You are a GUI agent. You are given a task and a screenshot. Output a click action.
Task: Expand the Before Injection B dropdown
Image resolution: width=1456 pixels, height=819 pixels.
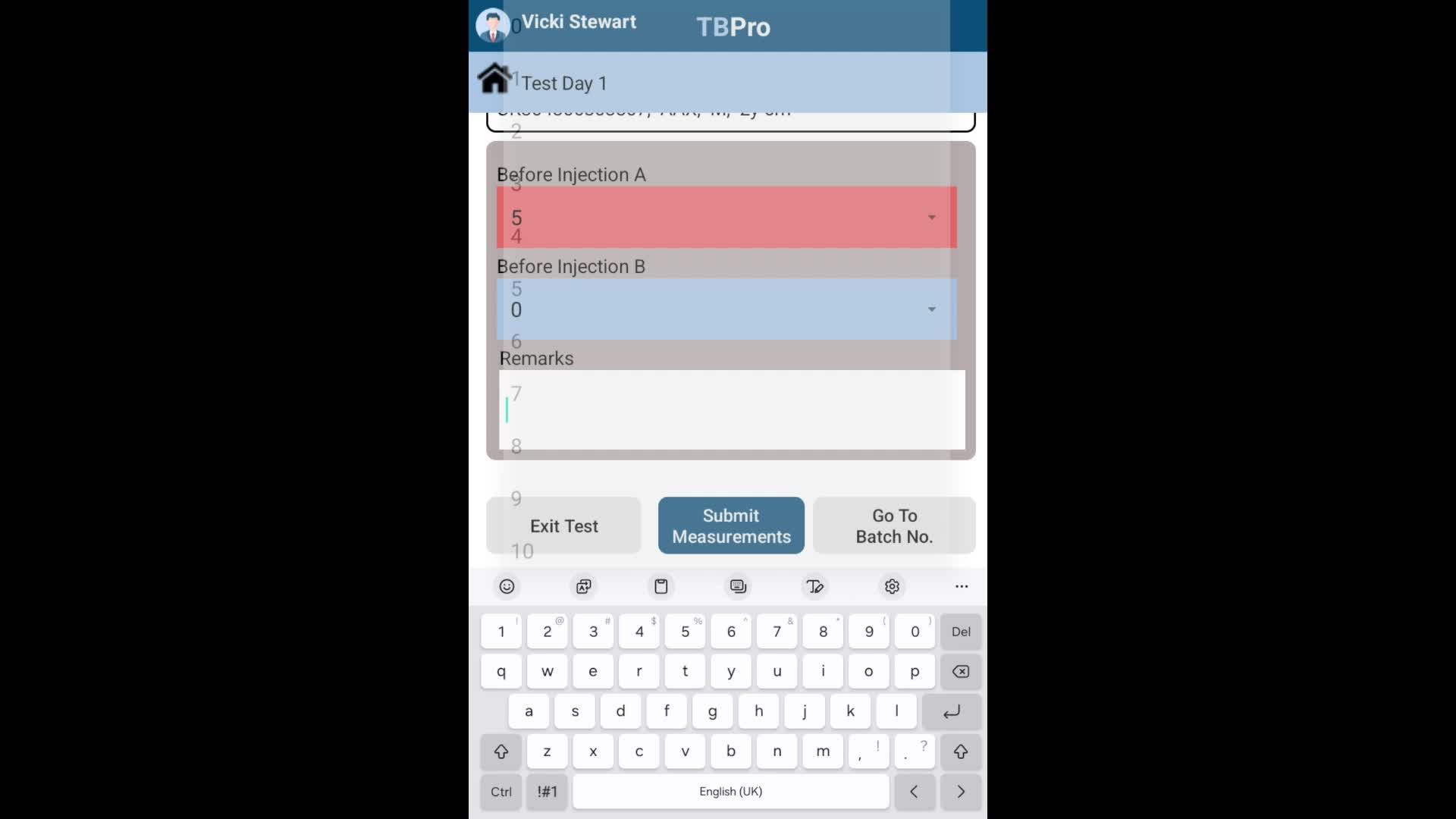pyautogui.click(x=932, y=309)
